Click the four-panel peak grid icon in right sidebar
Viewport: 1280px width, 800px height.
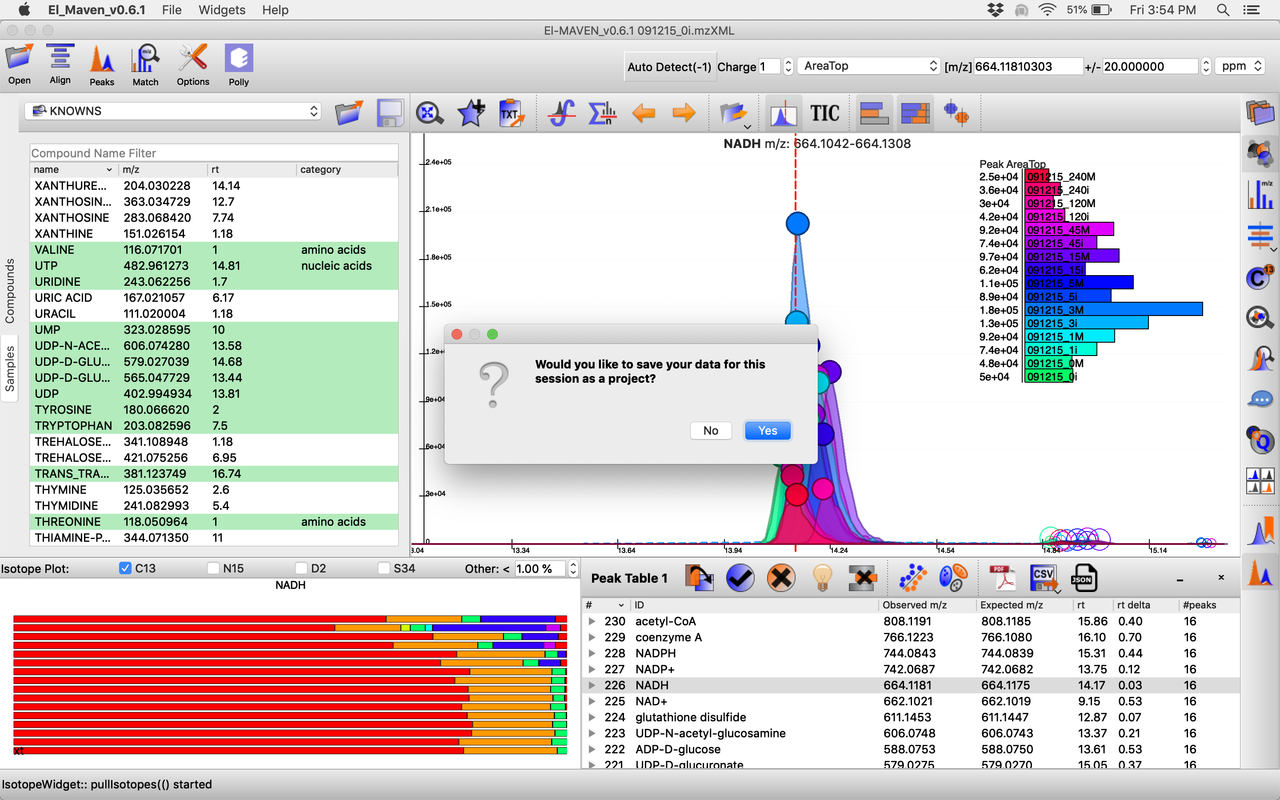coord(1260,481)
